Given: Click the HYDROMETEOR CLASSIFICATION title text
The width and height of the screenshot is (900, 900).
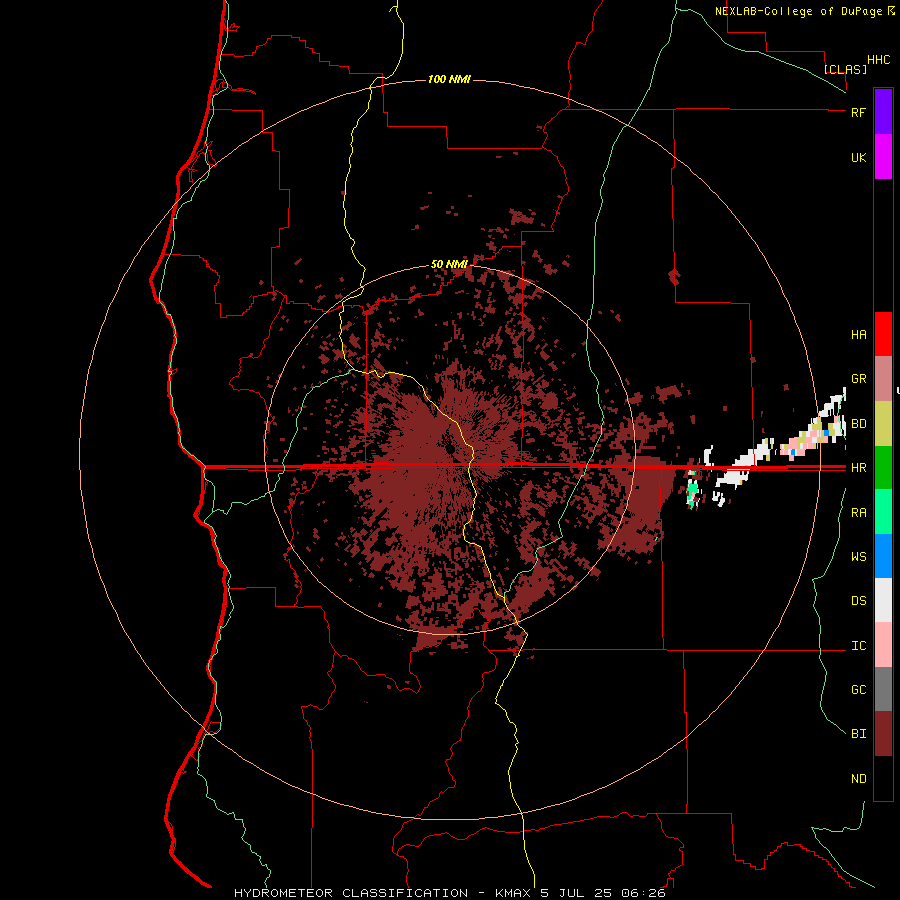Looking at the screenshot, I should click(351, 893).
